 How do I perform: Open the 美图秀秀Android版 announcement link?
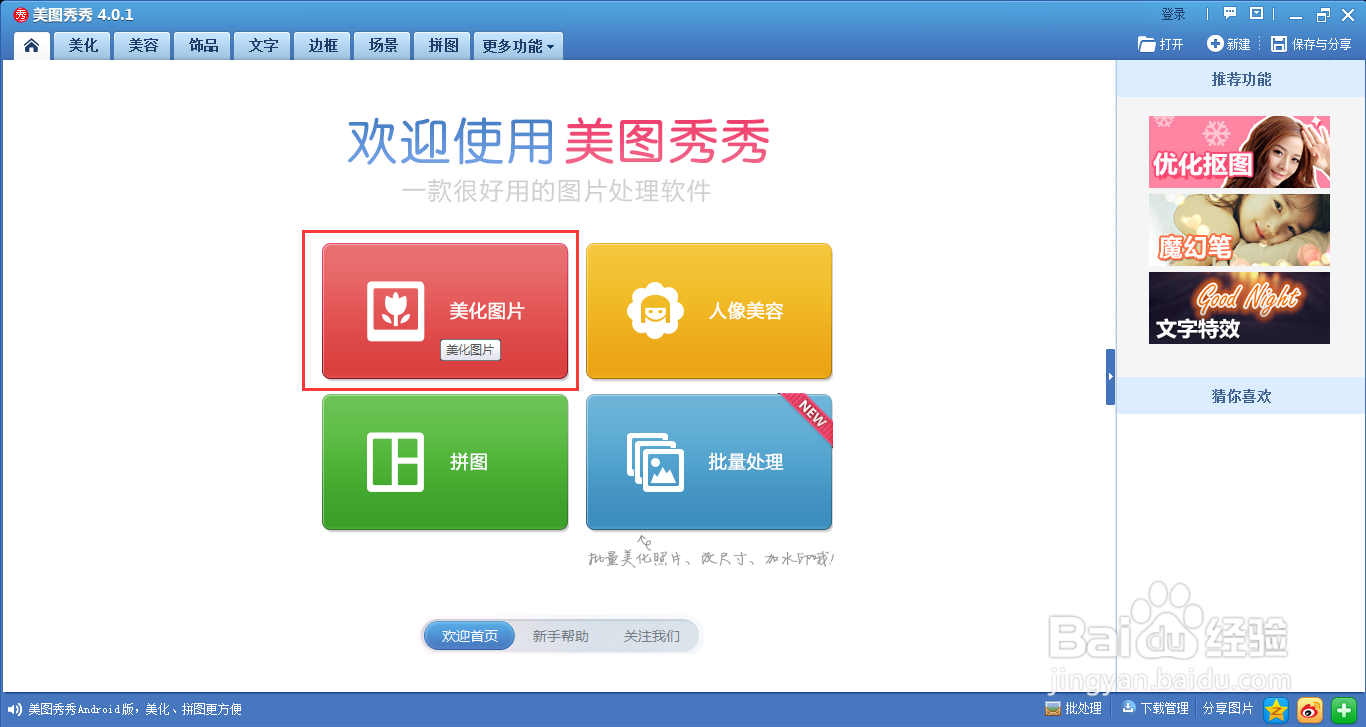point(135,709)
